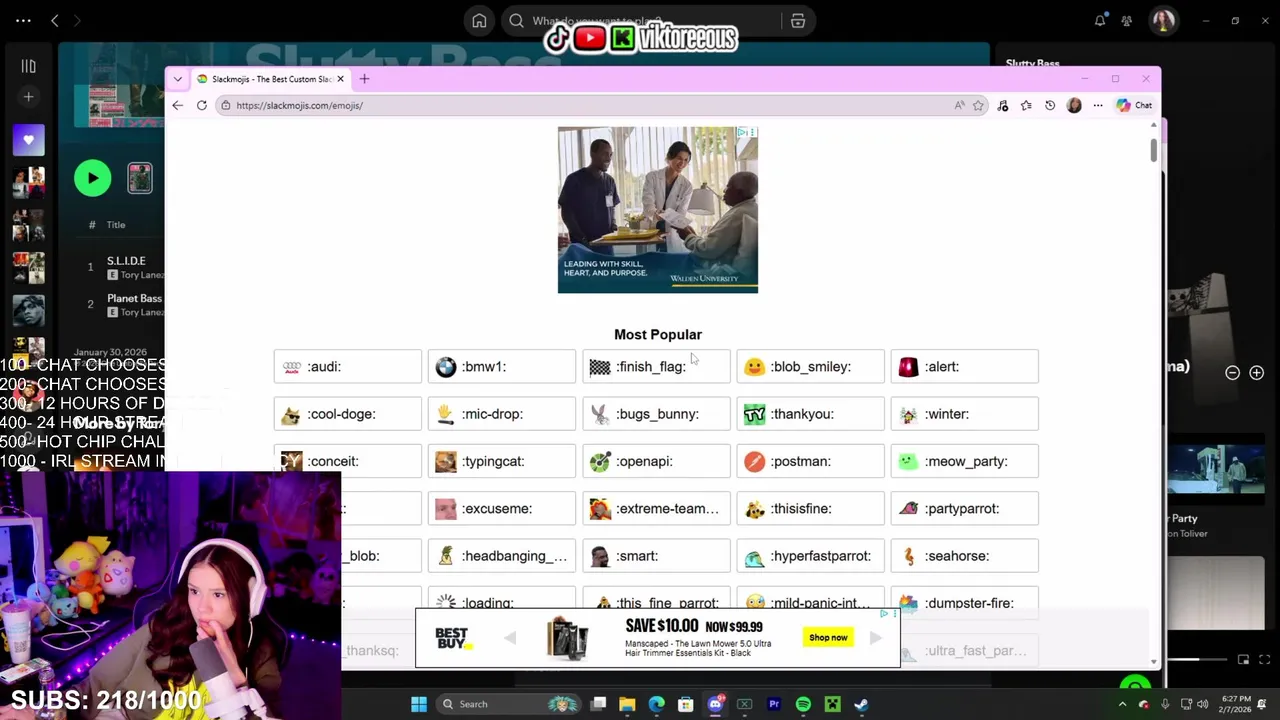Select the Slackmojis browser tab
Screen dimensions: 1280x720
[x=270, y=79]
